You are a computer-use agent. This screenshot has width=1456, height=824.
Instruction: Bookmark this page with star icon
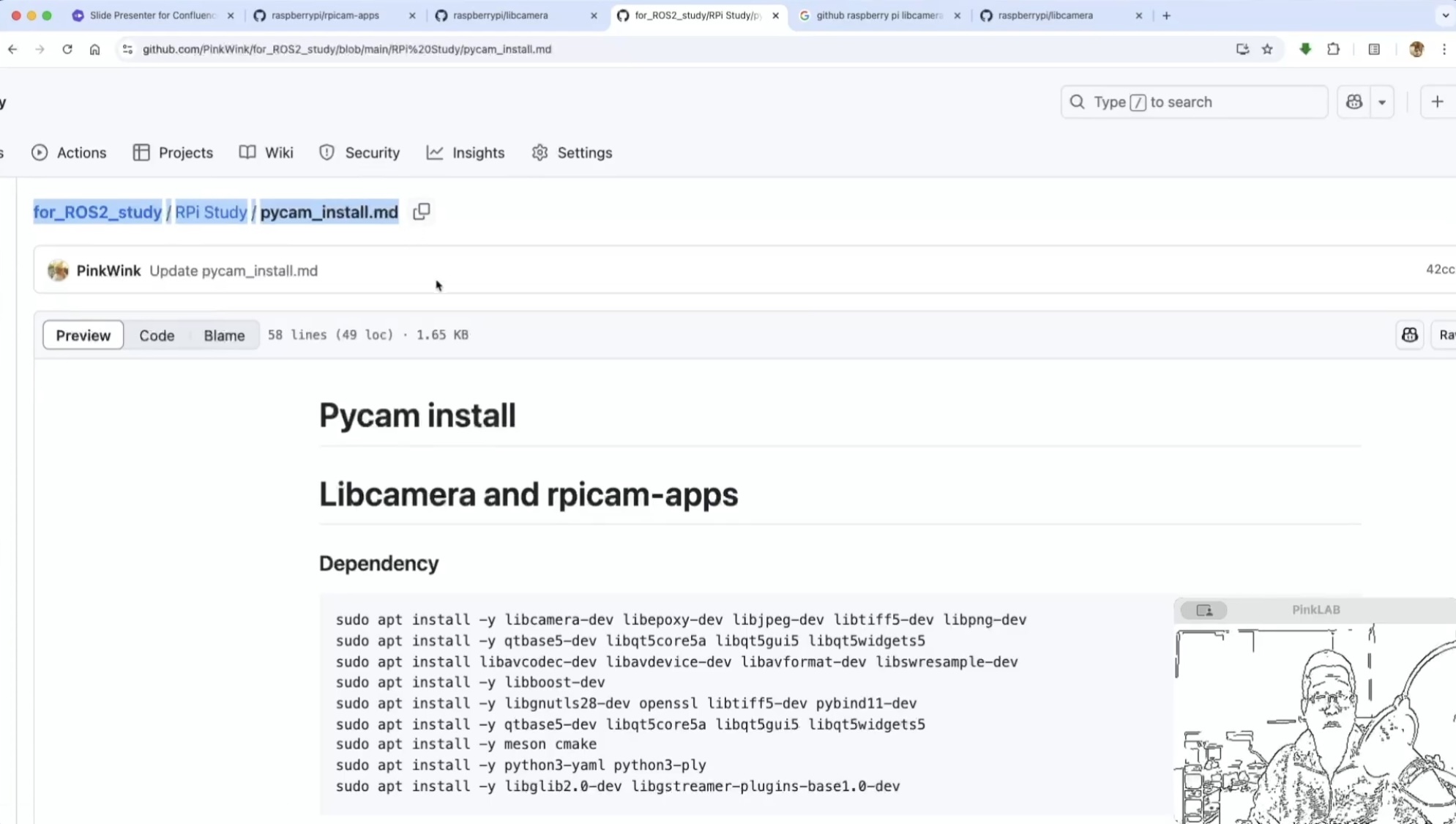1267,49
